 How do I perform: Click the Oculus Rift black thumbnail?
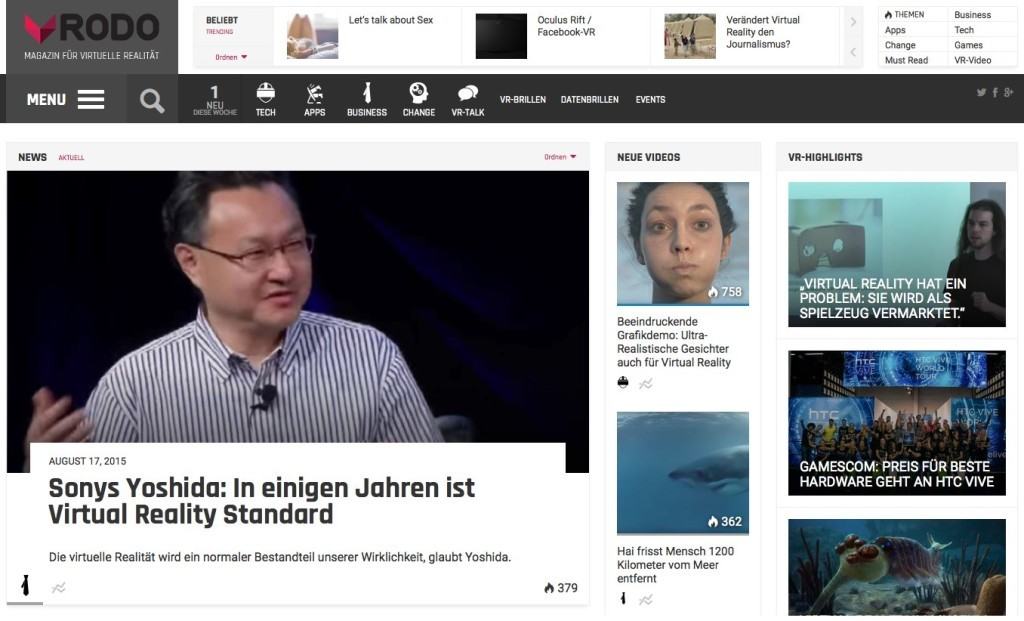pos(501,37)
